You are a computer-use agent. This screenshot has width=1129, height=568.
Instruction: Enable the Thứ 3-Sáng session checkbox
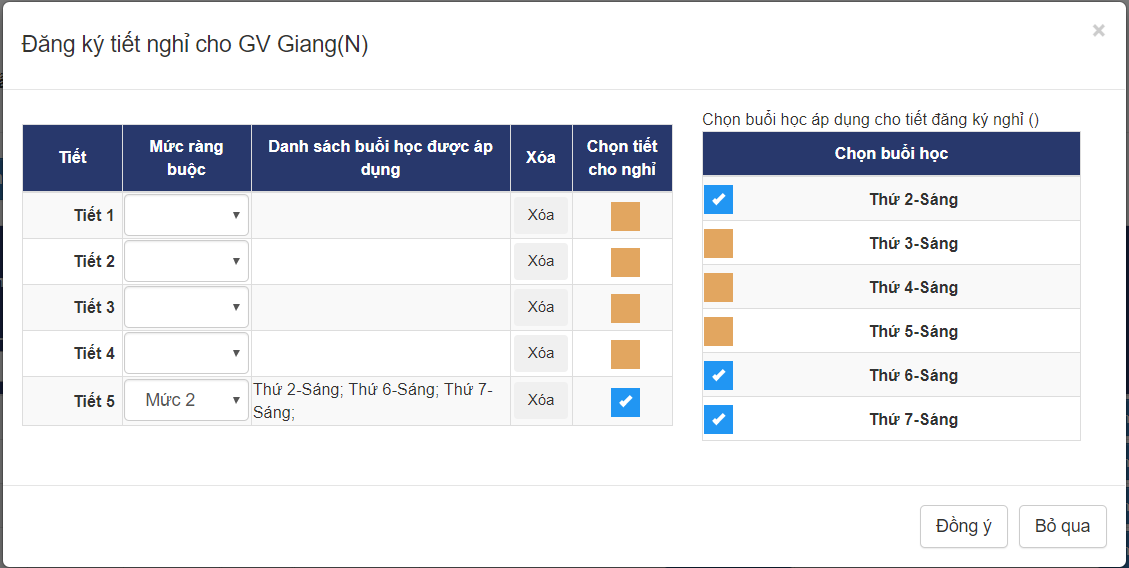coord(718,243)
